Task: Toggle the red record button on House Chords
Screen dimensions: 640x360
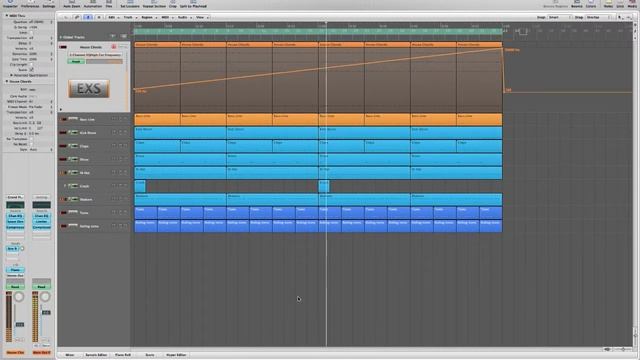Action: [114, 47]
